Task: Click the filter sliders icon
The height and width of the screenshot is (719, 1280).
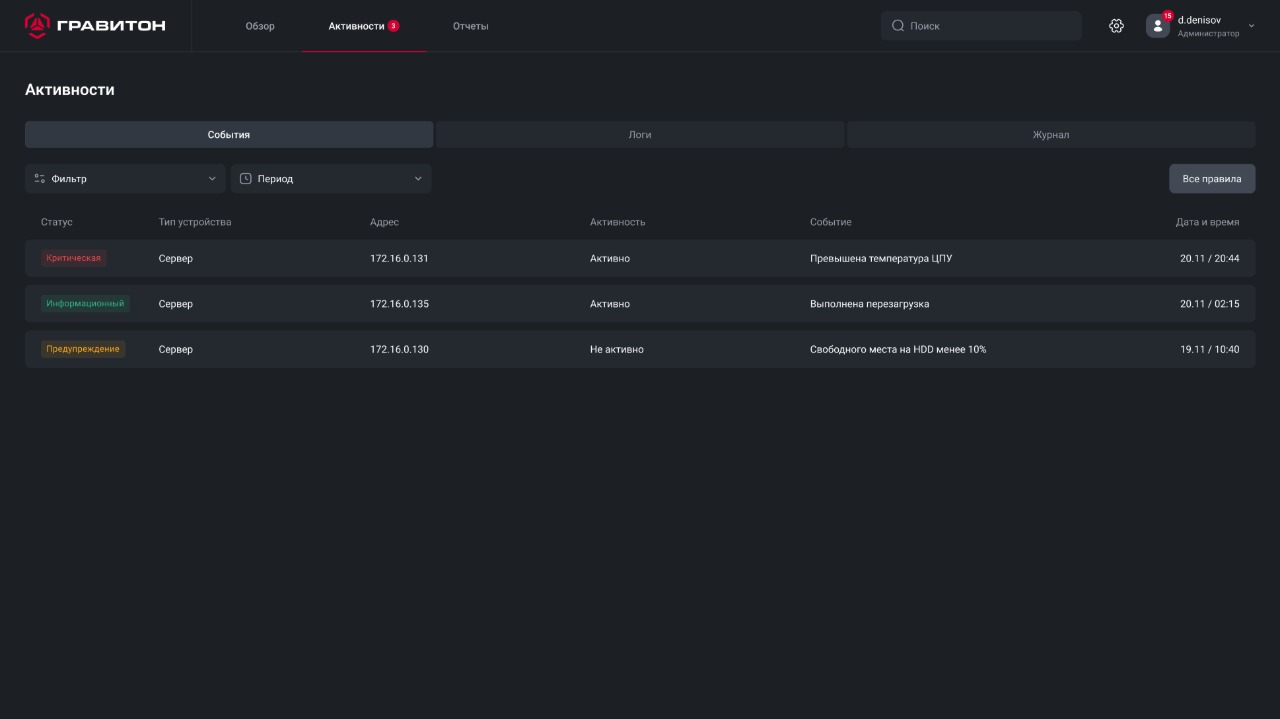Action: point(40,179)
